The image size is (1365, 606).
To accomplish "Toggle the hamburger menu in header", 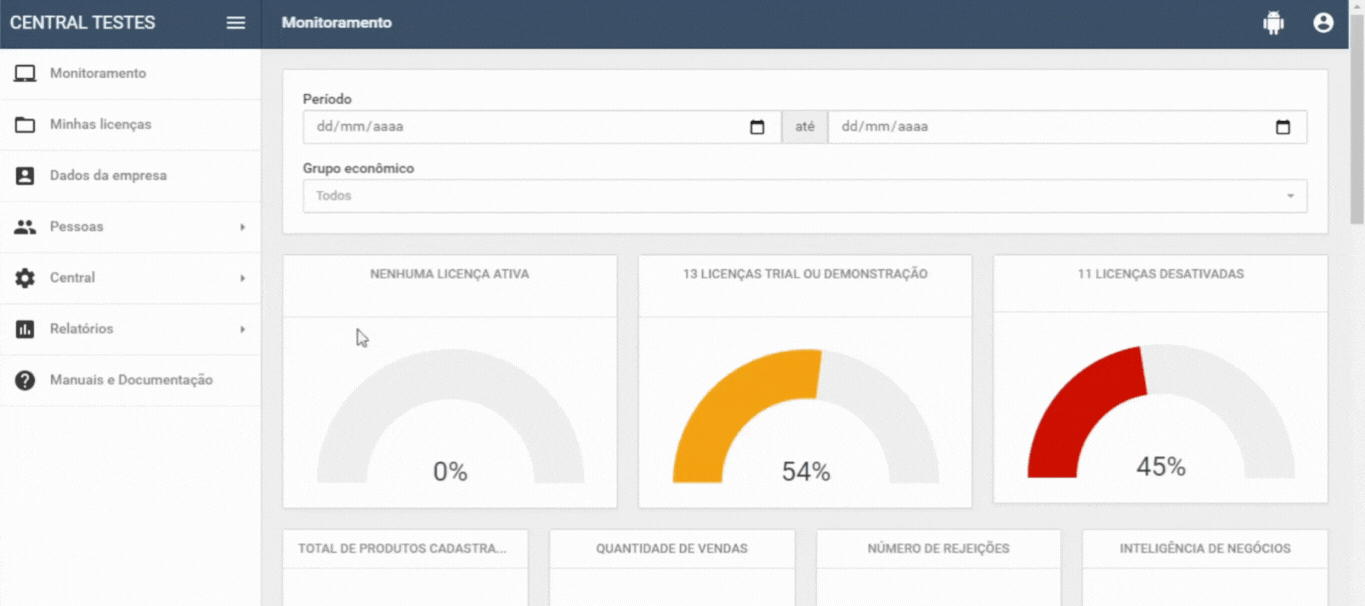I will 236,23.
